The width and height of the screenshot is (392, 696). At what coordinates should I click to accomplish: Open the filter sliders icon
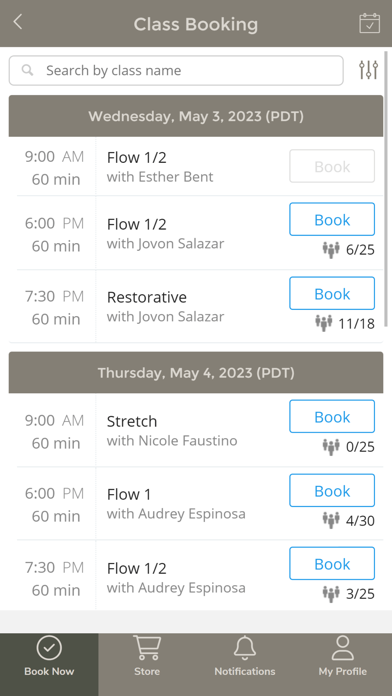[368, 70]
